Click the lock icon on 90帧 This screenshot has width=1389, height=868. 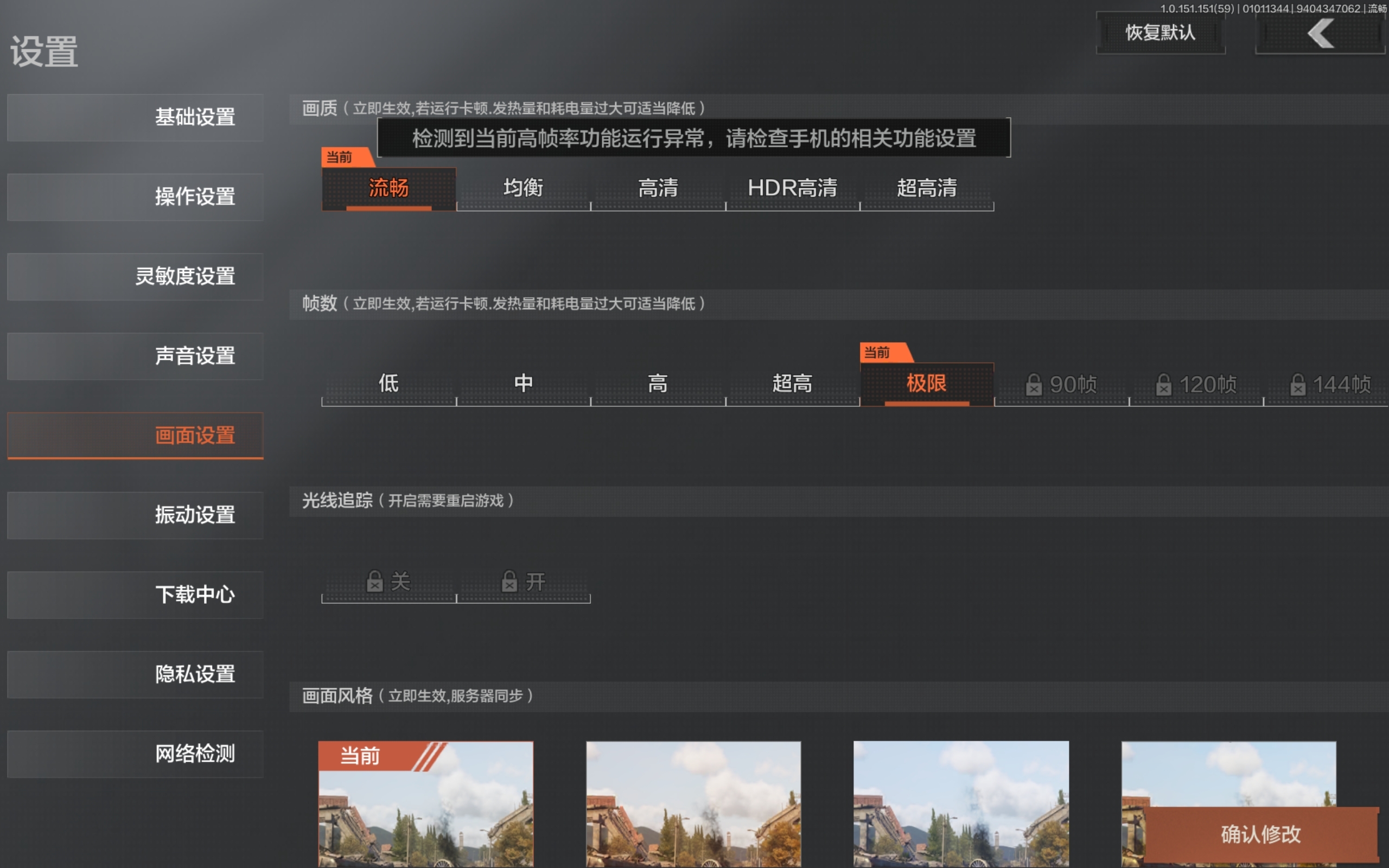1034,385
